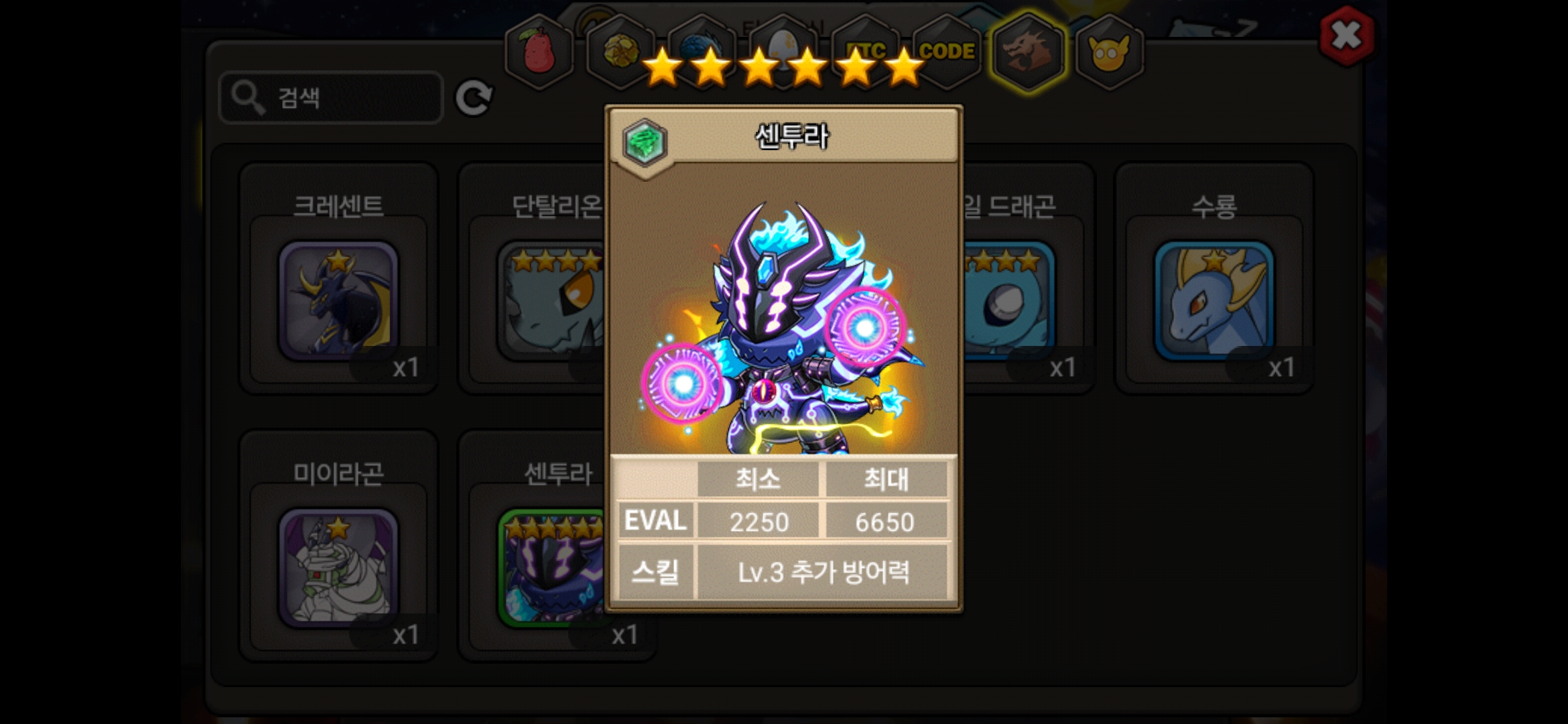Image resolution: width=1568 pixels, height=724 pixels.
Task: Open the red fruit category tab
Action: tap(539, 52)
